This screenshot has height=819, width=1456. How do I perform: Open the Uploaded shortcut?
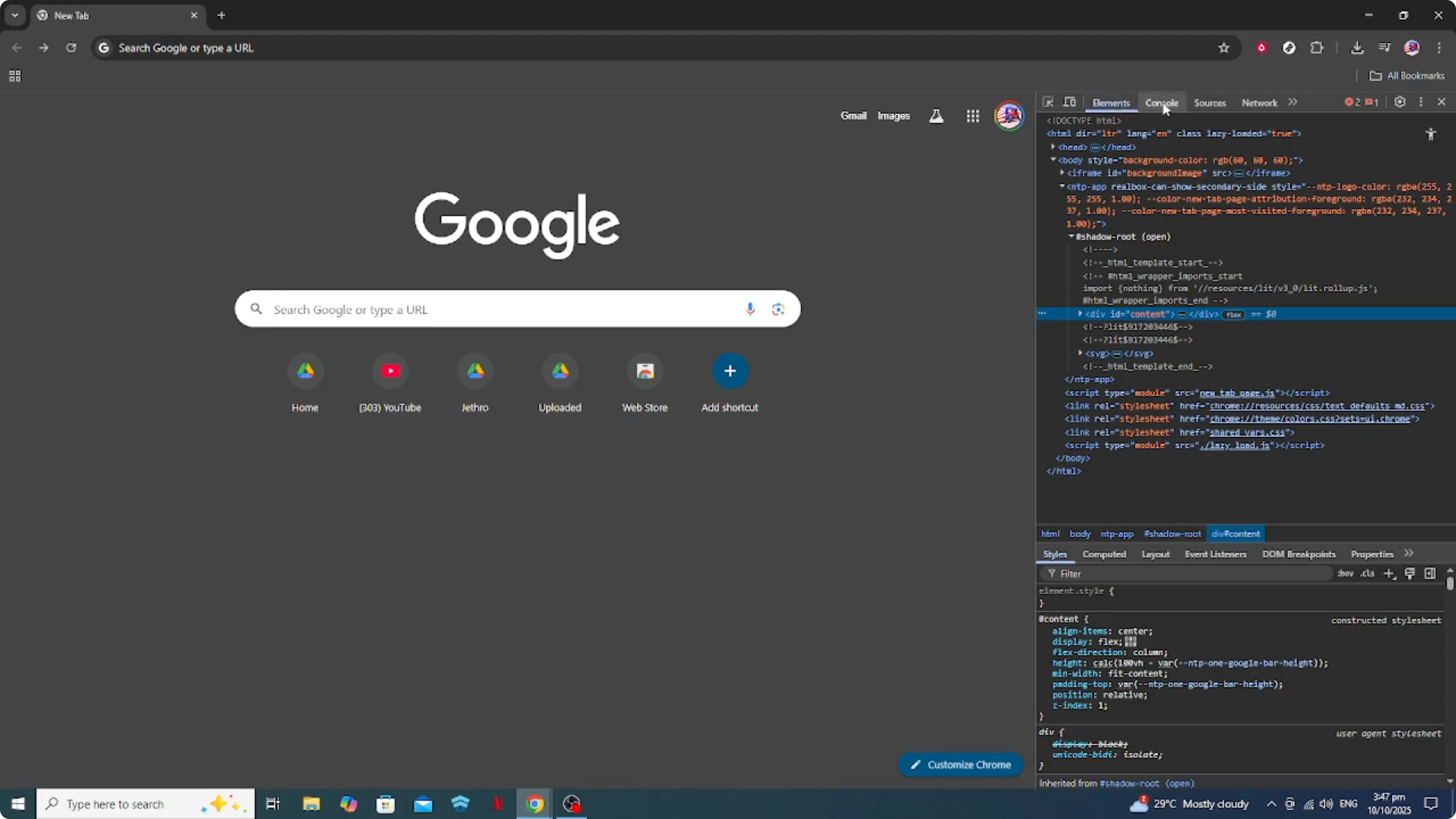[x=560, y=383]
